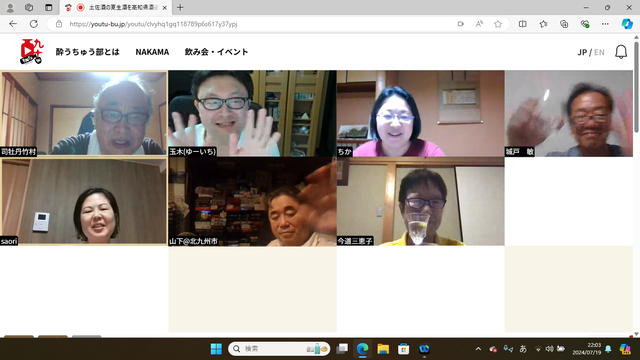Open the notification bell on the page
This screenshot has width=640, height=360.
pyautogui.click(x=621, y=52)
